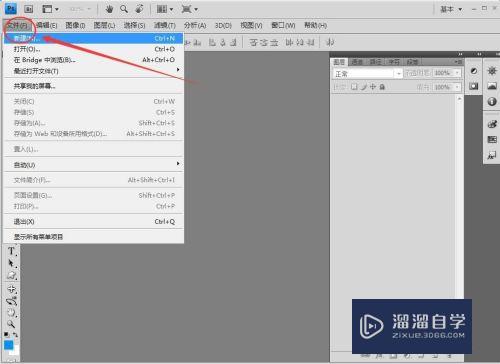Open the Histogram panel icon
Screen dimensions: 500x364
[492, 86]
